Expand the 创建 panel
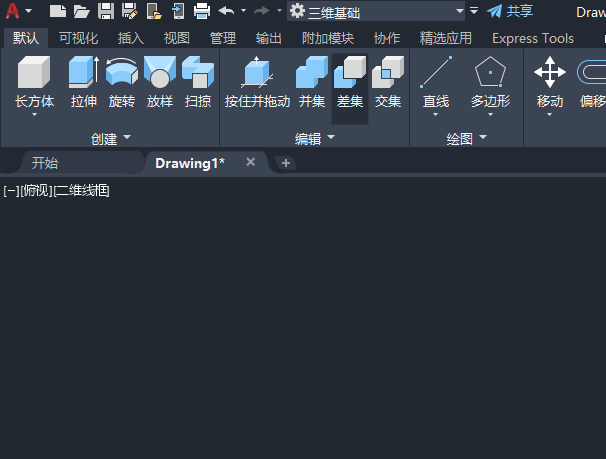The image size is (606, 459). tap(111, 138)
